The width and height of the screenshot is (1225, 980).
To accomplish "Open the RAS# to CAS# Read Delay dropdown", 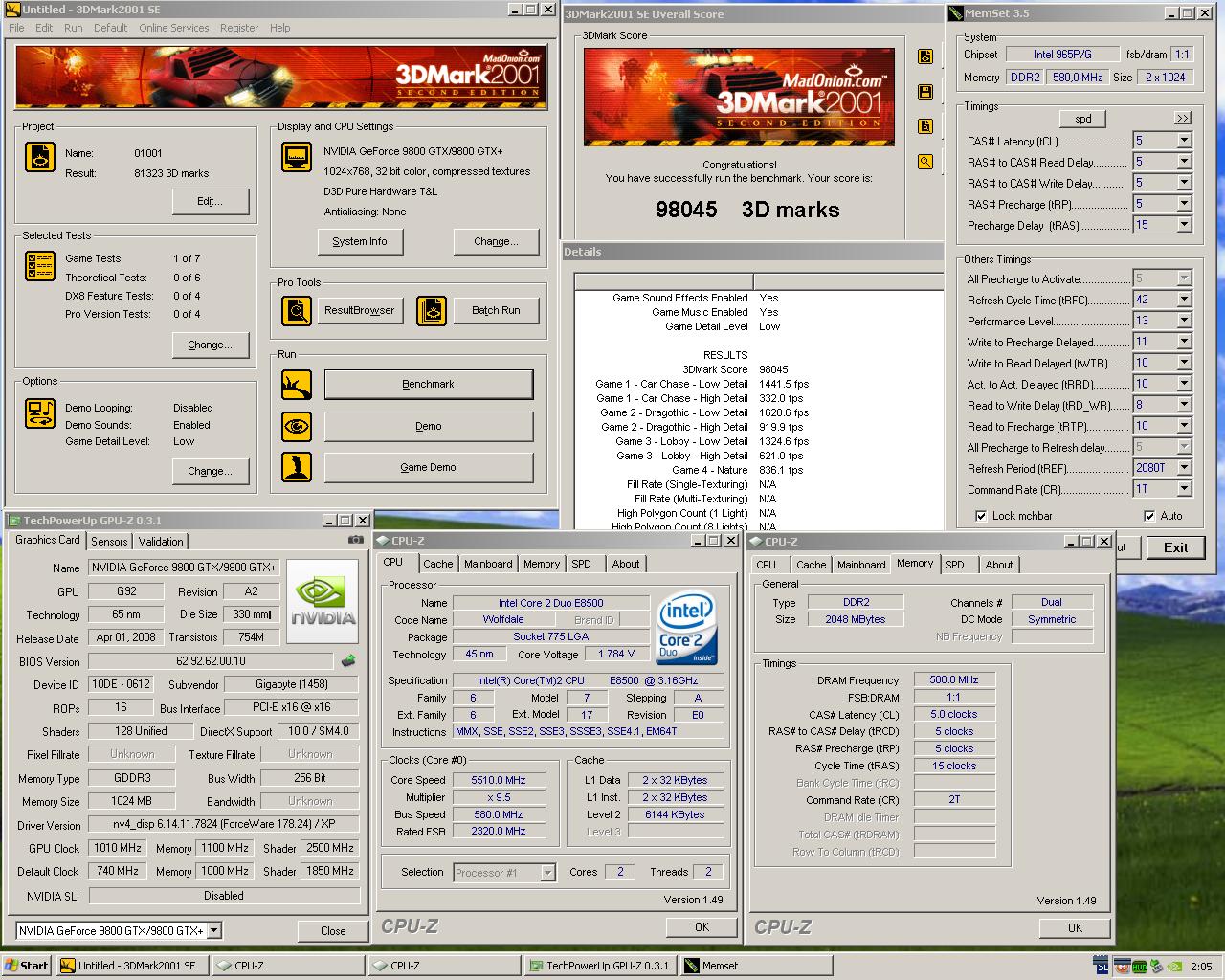I will point(1184,162).
